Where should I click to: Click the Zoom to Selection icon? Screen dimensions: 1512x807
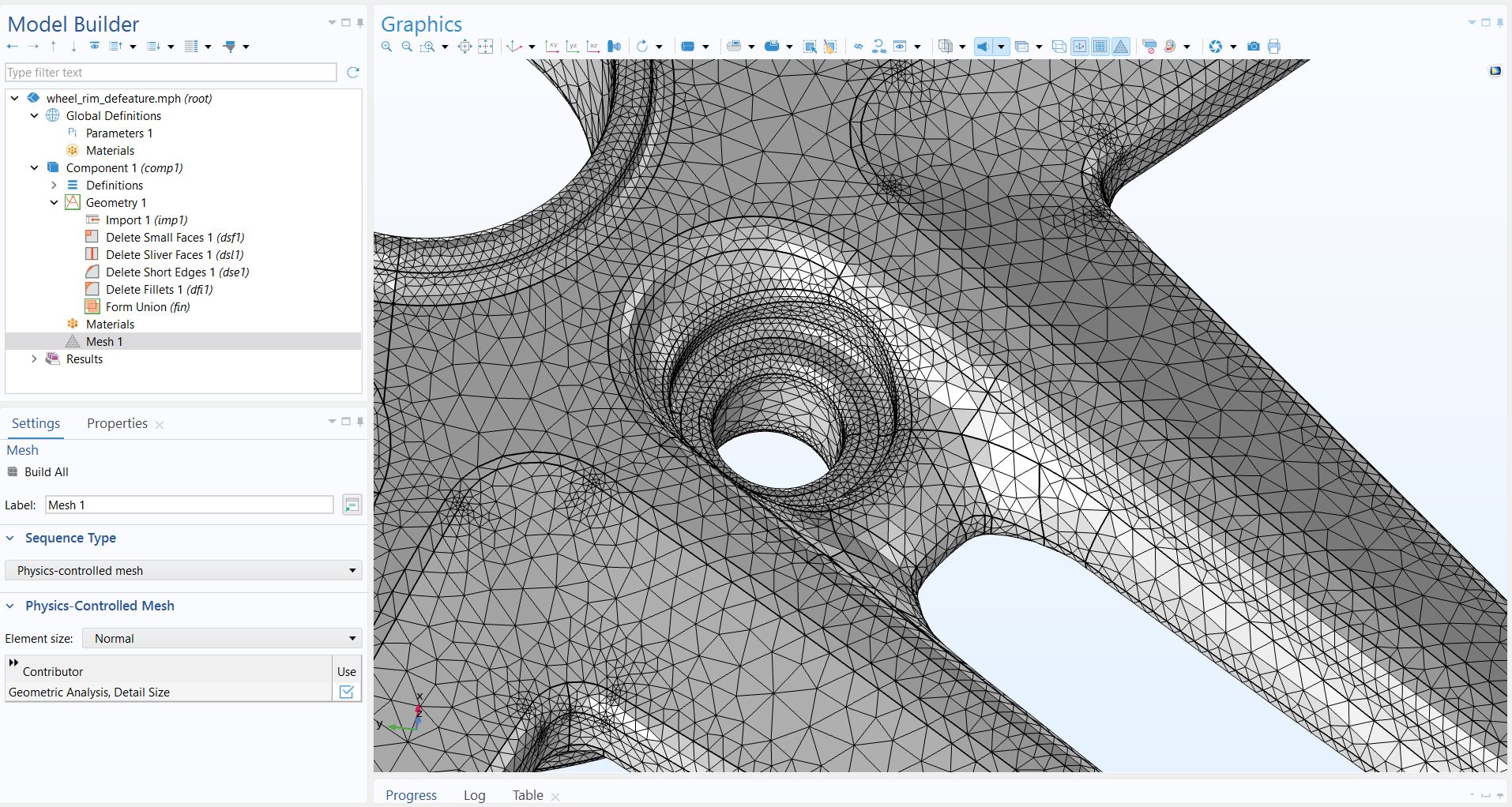tap(465, 47)
